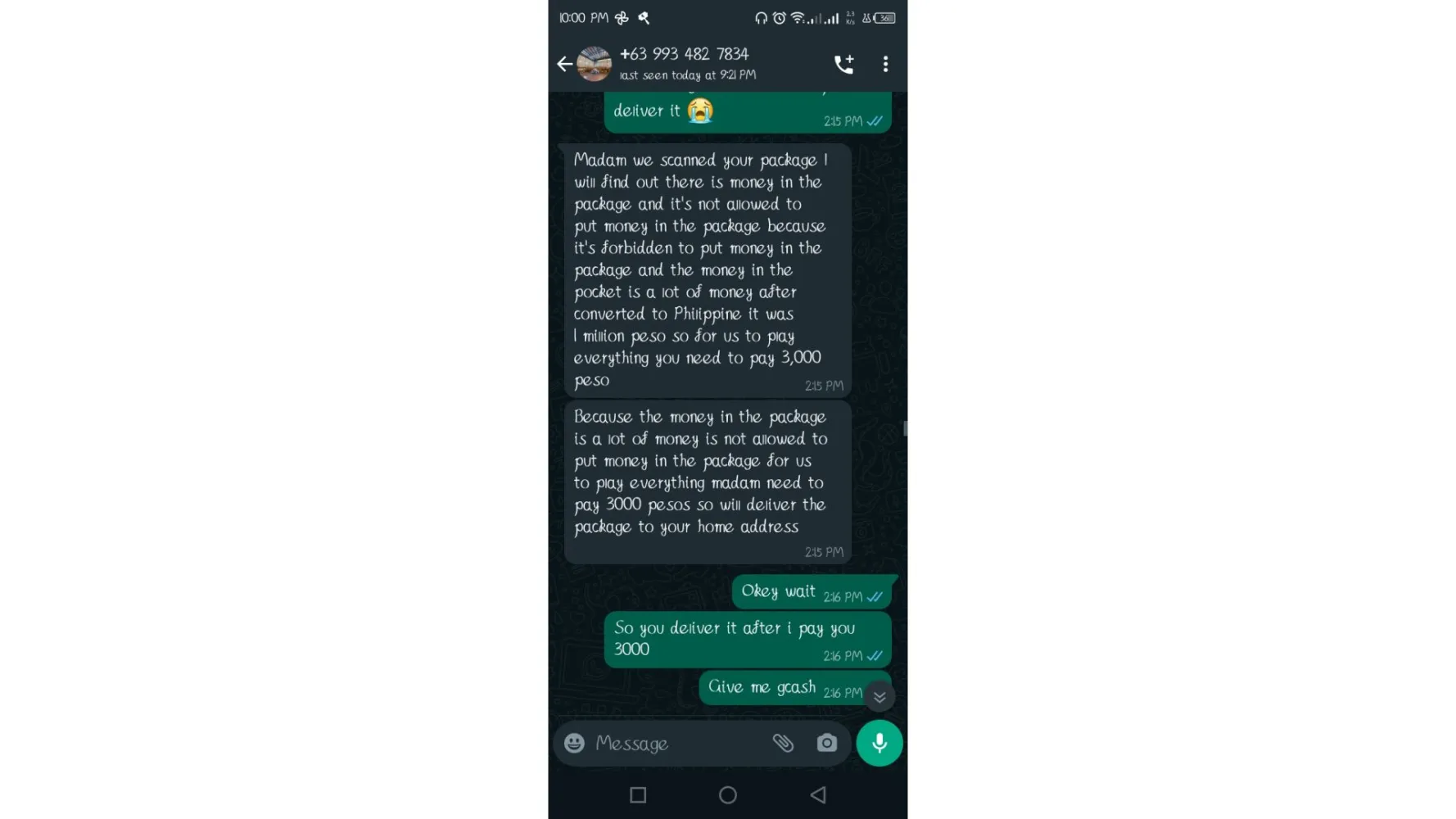Tap the paperclip attachment icon
Image resolution: width=1456 pixels, height=819 pixels.
(x=783, y=743)
